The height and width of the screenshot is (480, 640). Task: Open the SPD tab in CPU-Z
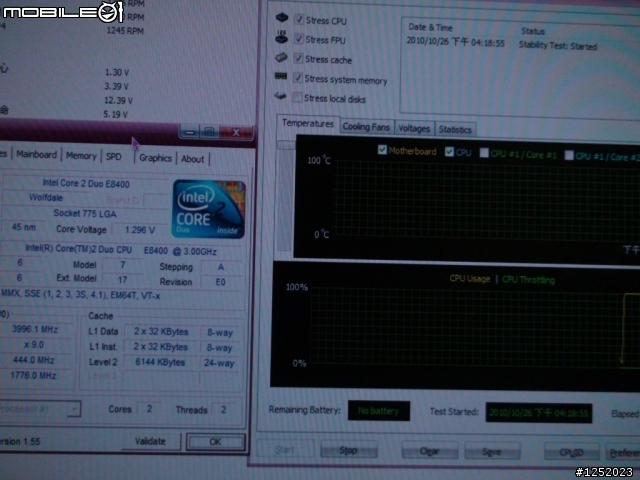pos(113,157)
